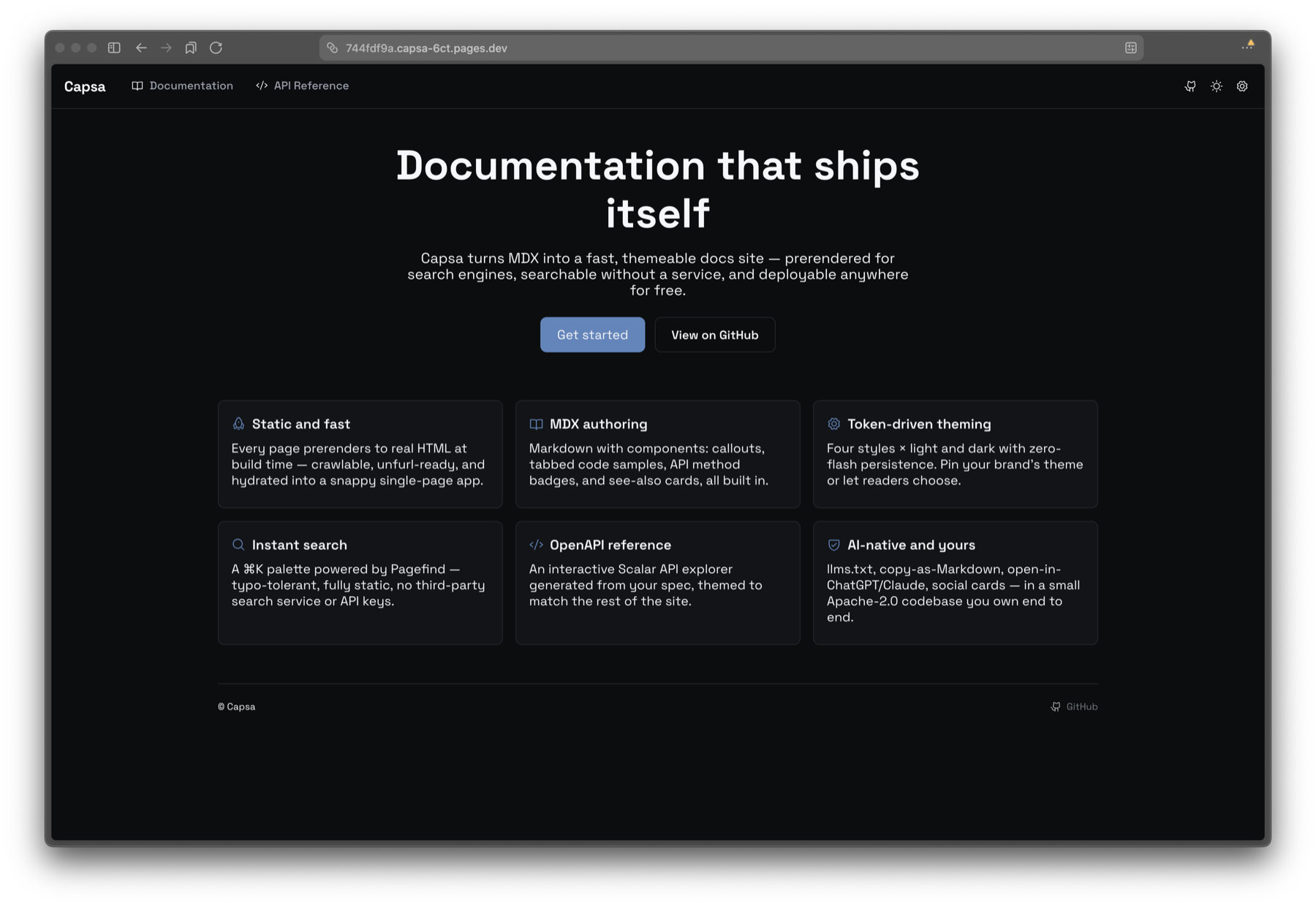Click the © Capsa footer text
This screenshot has width=1316, height=906.
coord(236,706)
